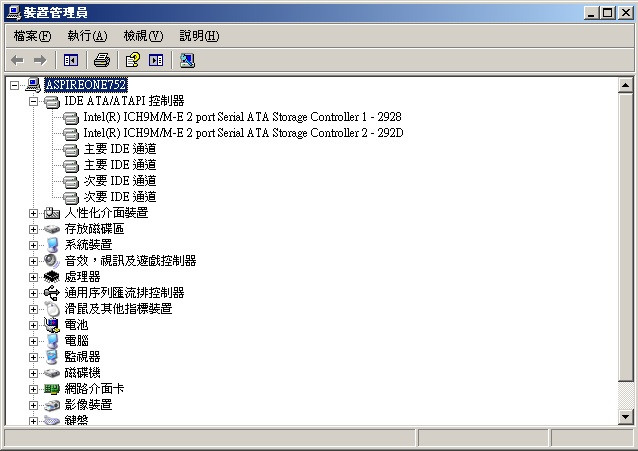Minimize the 裝置管理員 window

592,13
